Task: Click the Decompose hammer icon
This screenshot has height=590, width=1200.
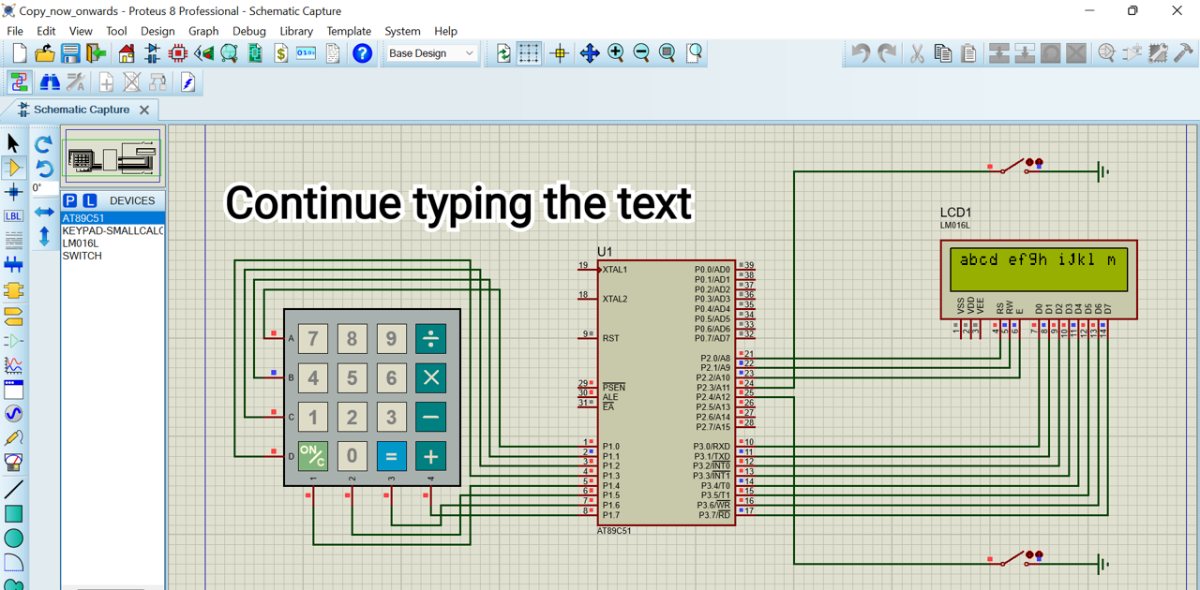Action: pos(1184,53)
